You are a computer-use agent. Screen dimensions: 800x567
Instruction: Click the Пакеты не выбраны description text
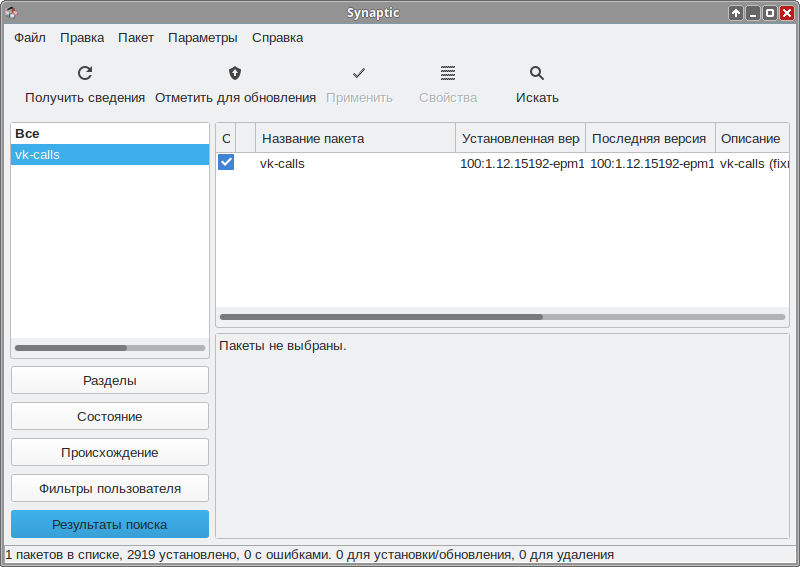pos(283,346)
